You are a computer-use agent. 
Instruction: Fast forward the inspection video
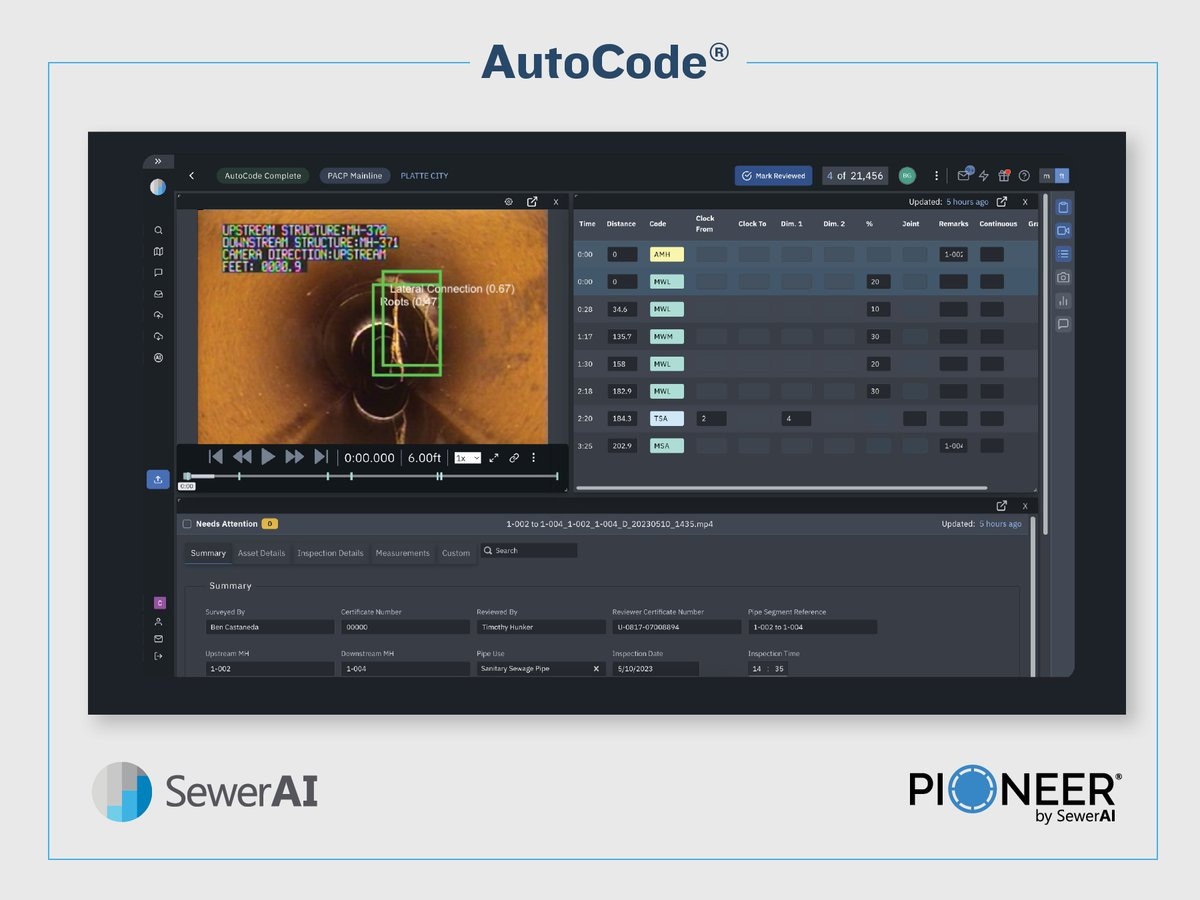coord(294,457)
